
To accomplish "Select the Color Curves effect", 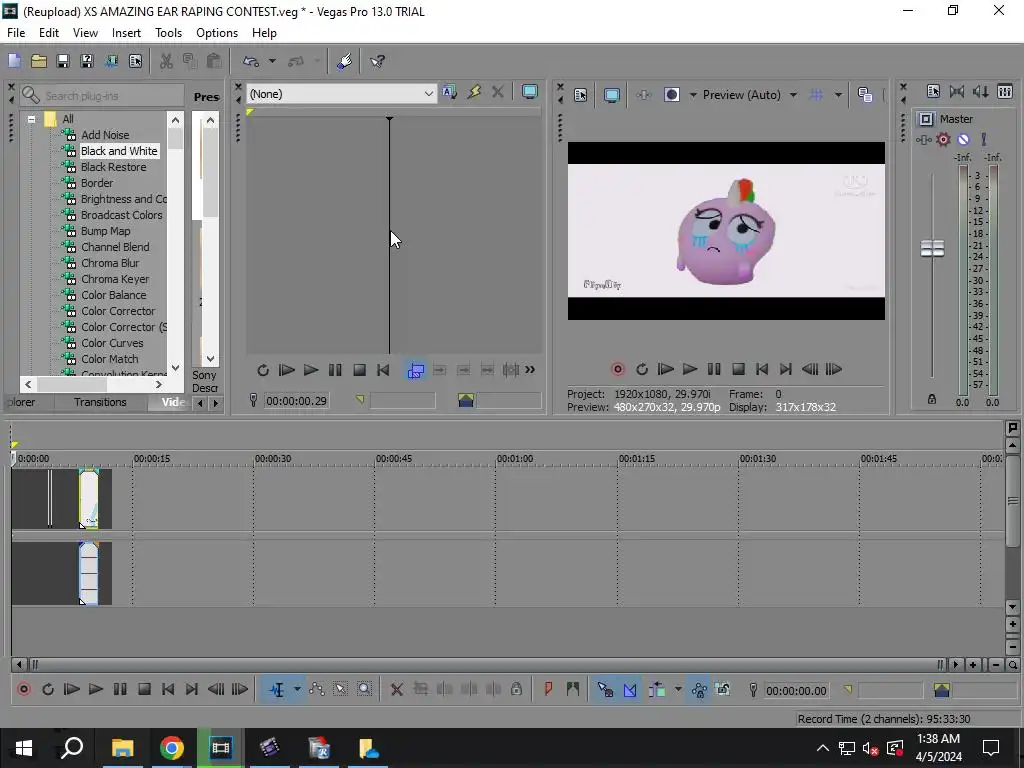I will pyautogui.click(x=112, y=343).
